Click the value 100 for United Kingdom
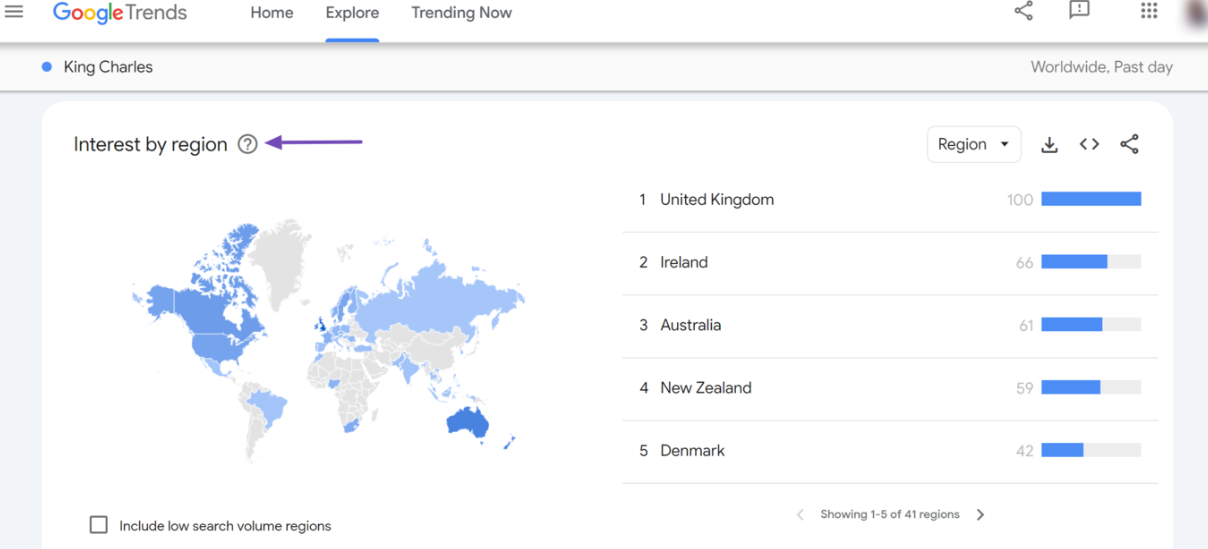The height and width of the screenshot is (549, 1208). click(x=1020, y=200)
